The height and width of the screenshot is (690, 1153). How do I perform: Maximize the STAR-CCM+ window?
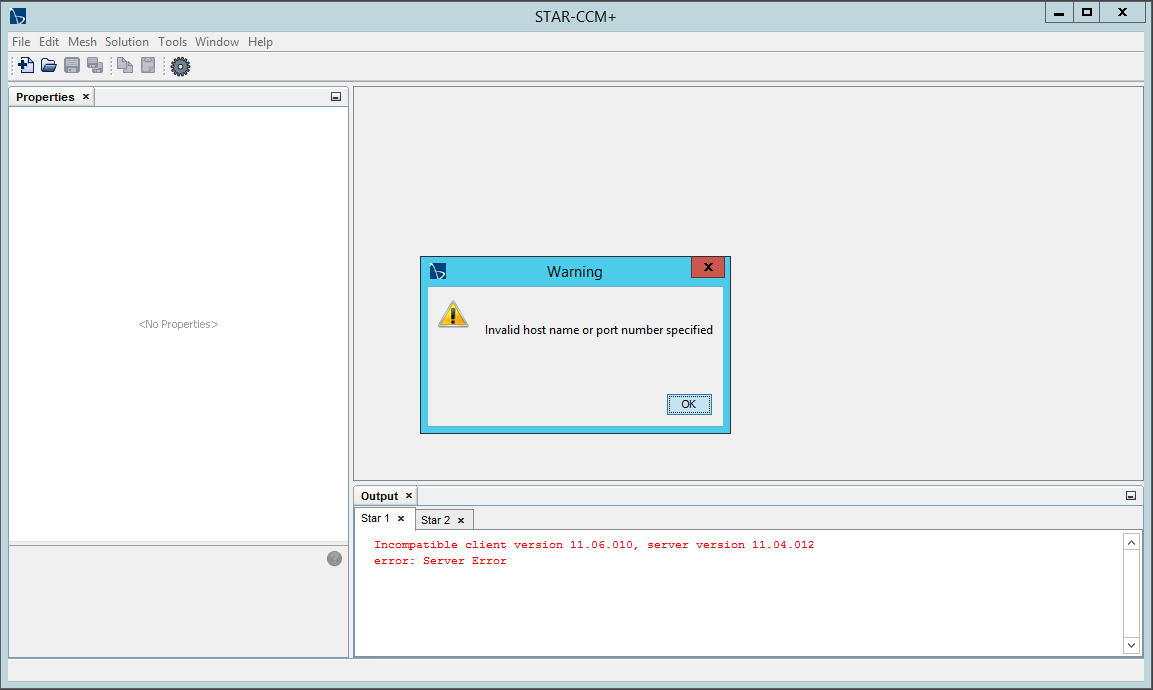(1087, 13)
